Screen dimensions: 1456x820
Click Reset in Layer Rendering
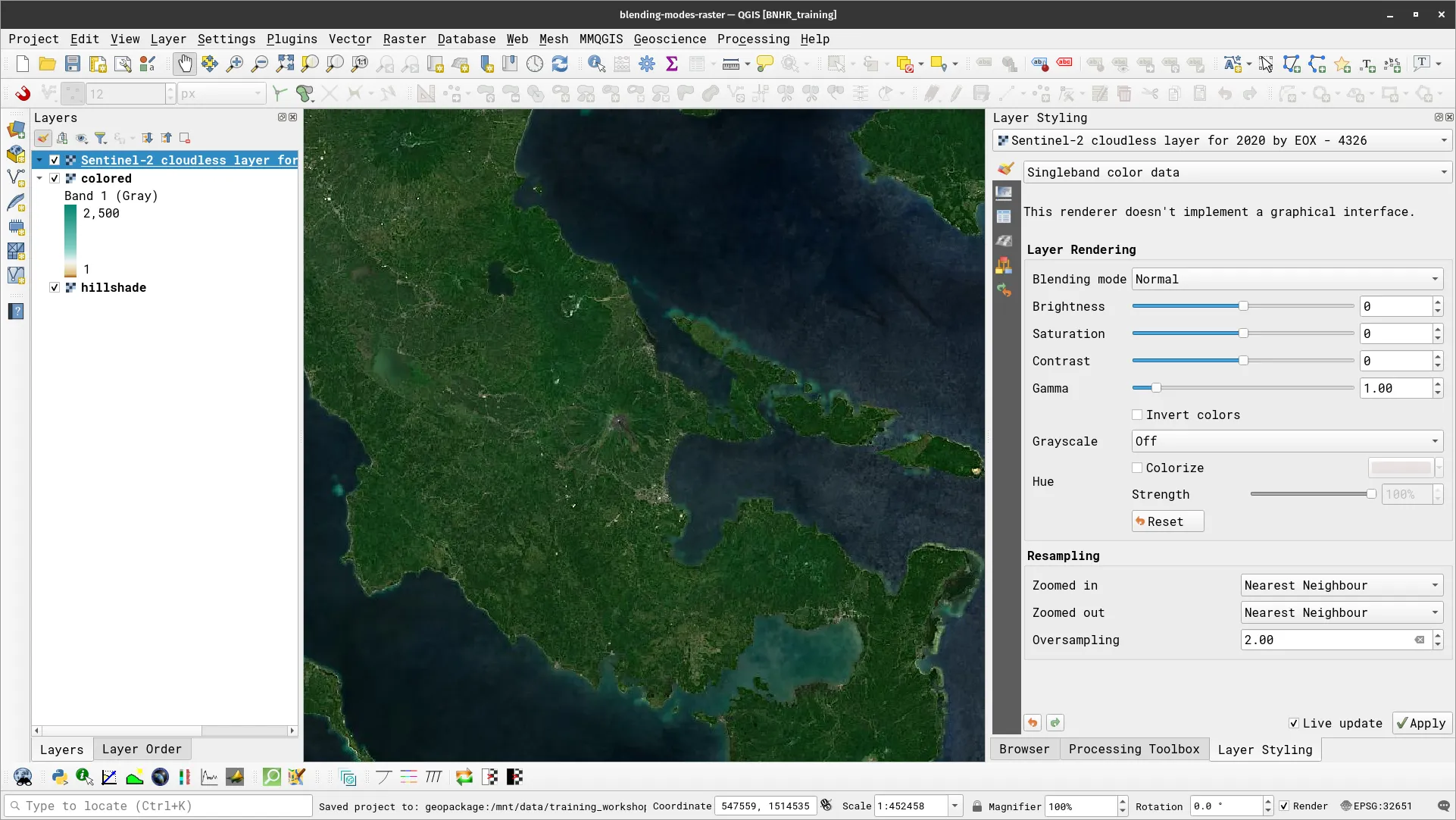[1167, 521]
